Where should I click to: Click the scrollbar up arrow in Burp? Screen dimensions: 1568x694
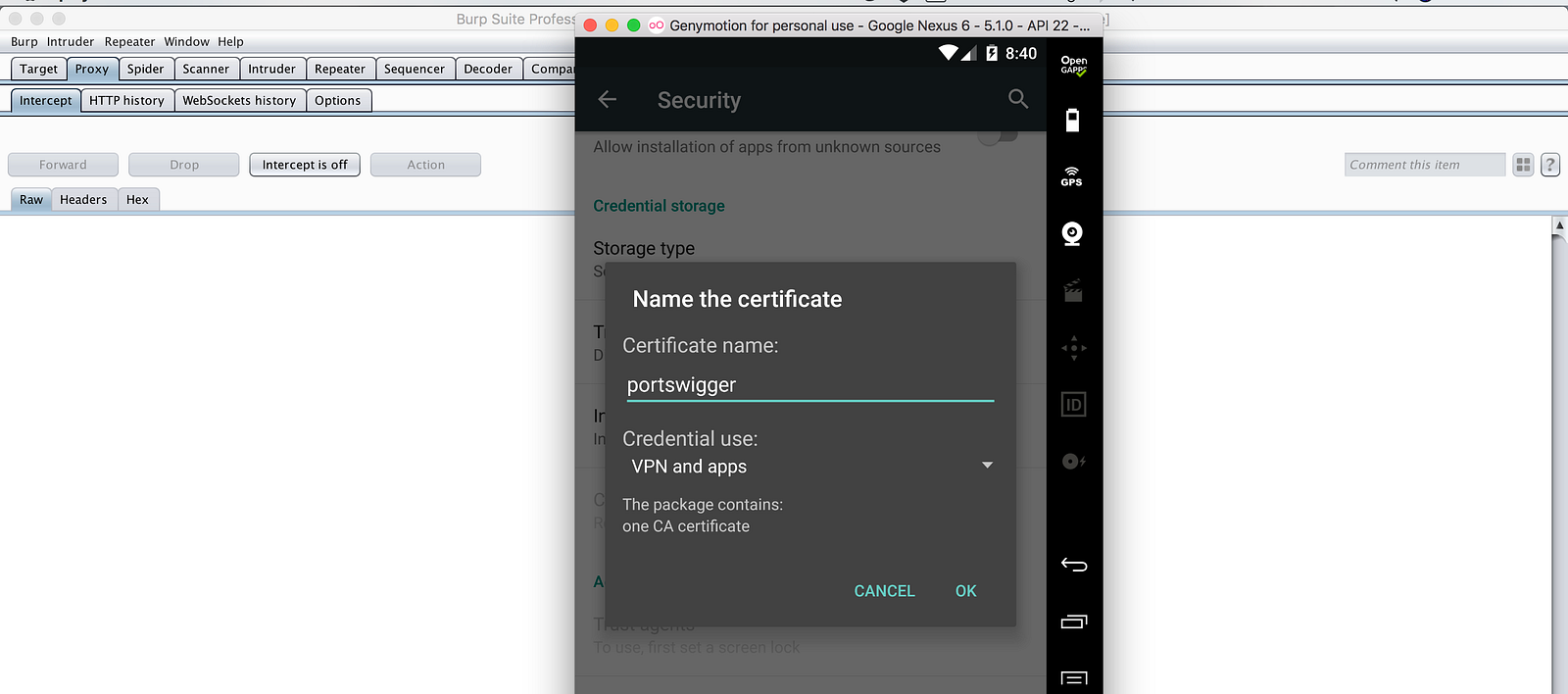1559,226
